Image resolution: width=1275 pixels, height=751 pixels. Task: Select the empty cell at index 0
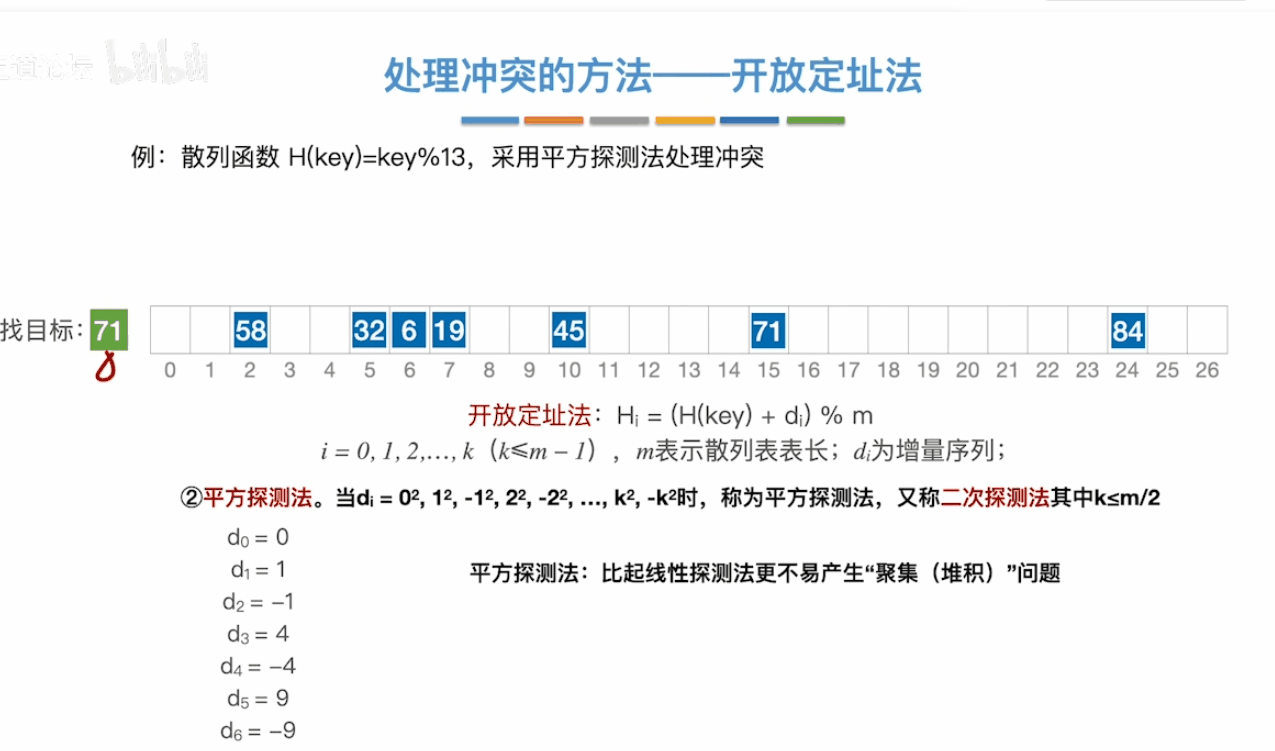click(x=169, y=330)
